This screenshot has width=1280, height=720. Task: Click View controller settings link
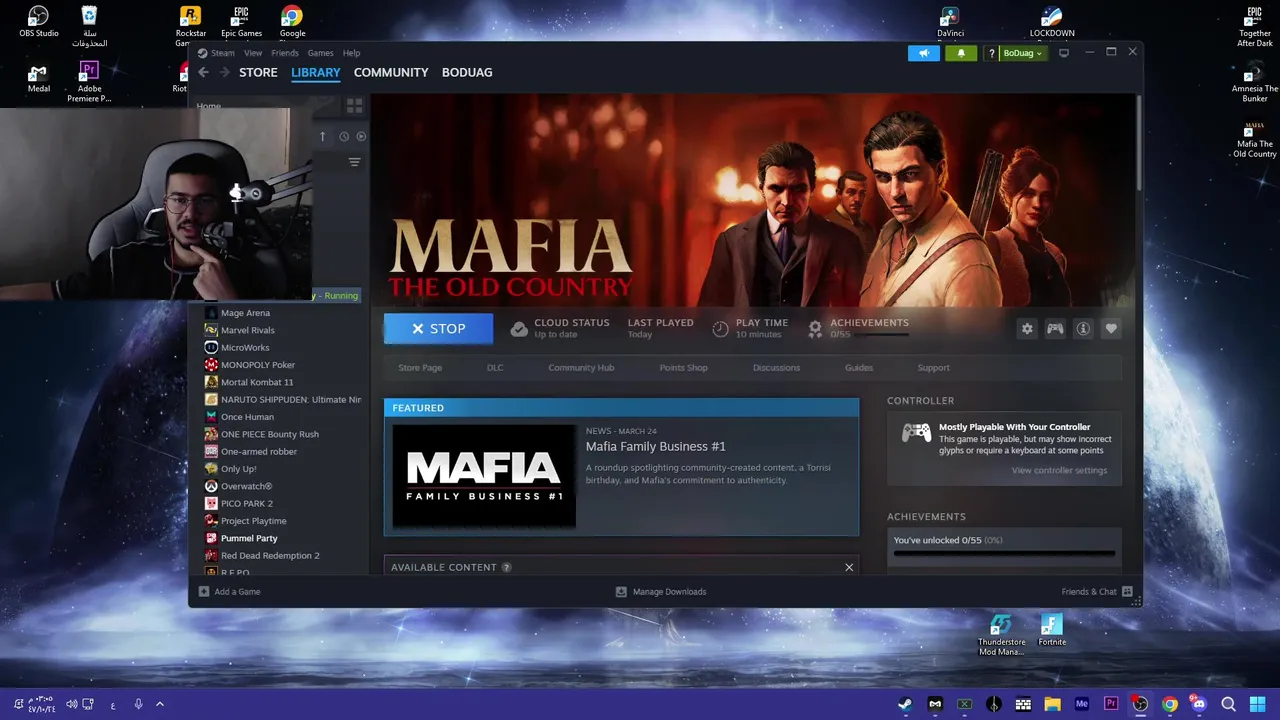click(1059, 471)
